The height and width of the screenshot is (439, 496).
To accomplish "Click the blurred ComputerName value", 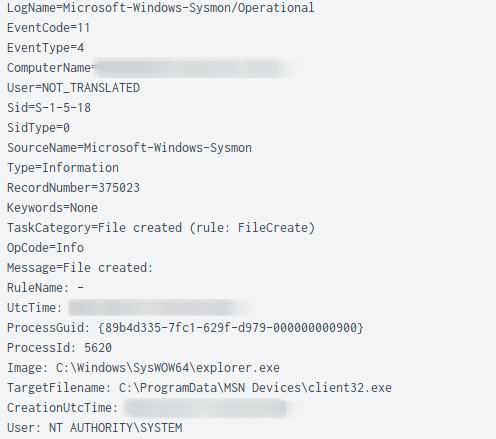I will click(x=197, y=68).
